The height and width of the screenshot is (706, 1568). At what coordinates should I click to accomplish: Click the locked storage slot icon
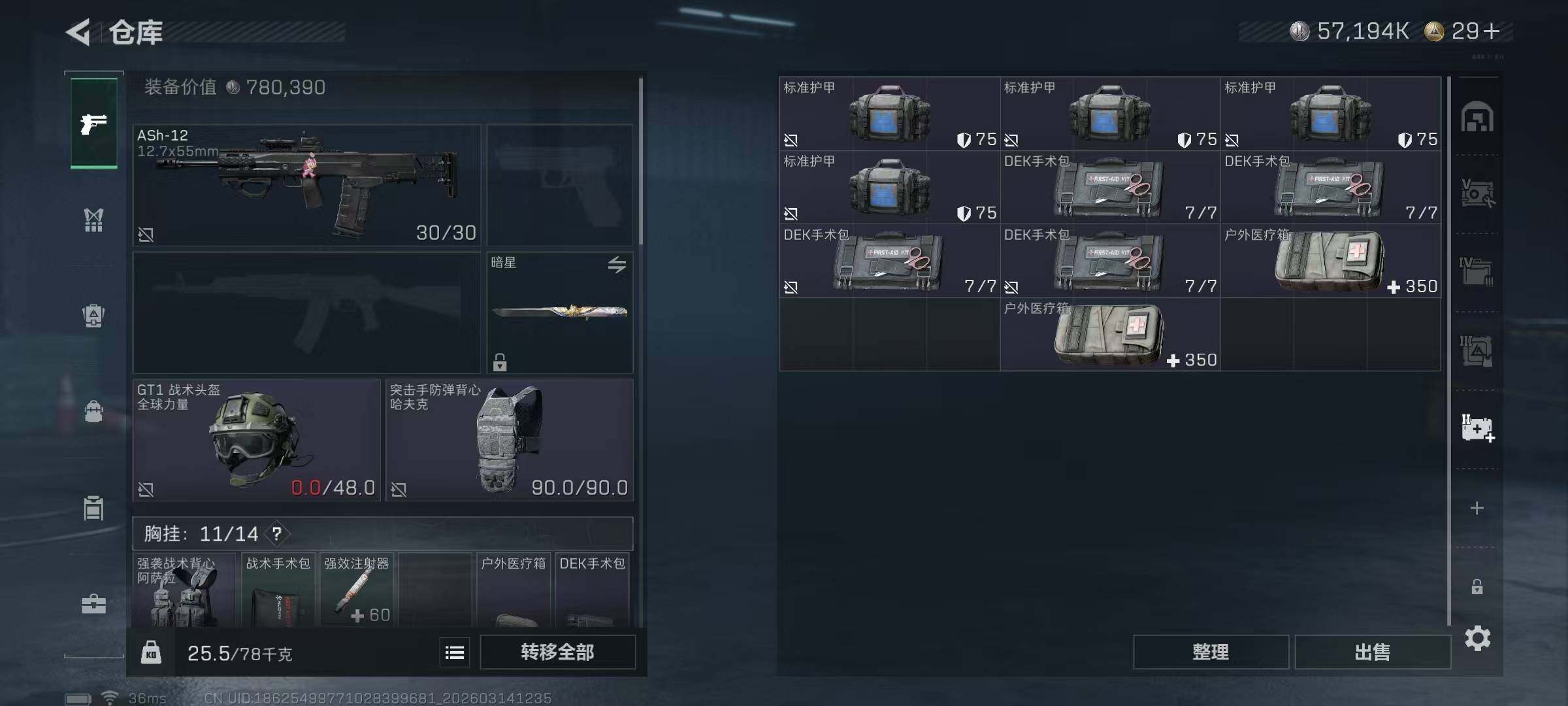tap(1477, 586)
